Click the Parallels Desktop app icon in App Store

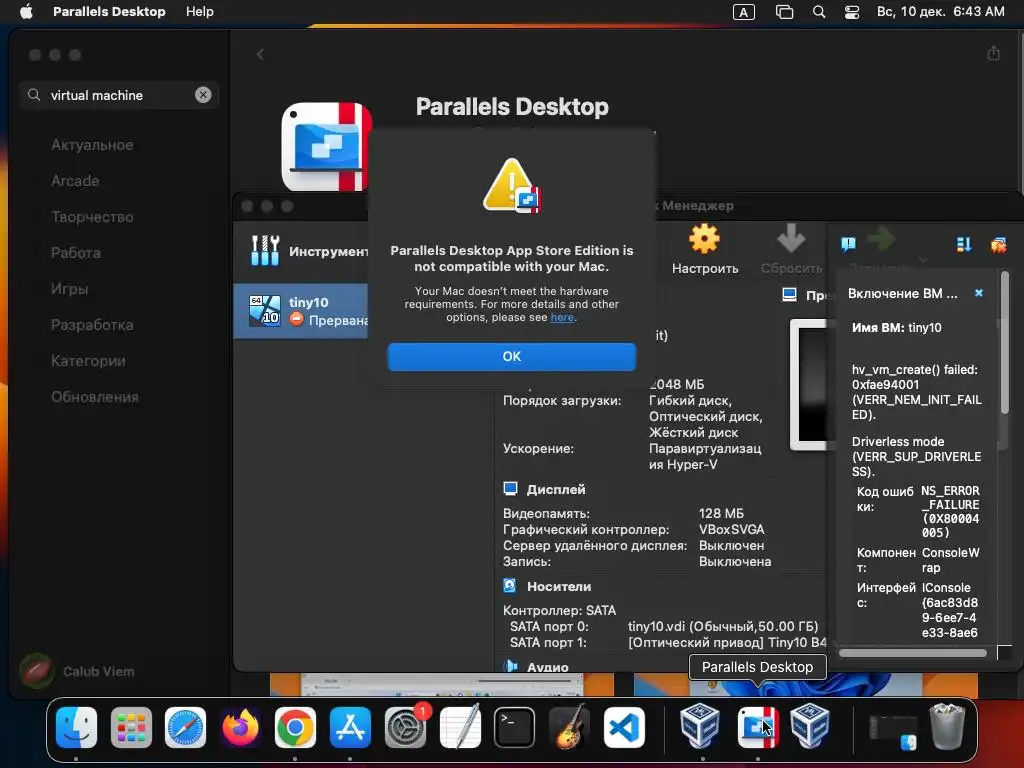click(325, 147)
